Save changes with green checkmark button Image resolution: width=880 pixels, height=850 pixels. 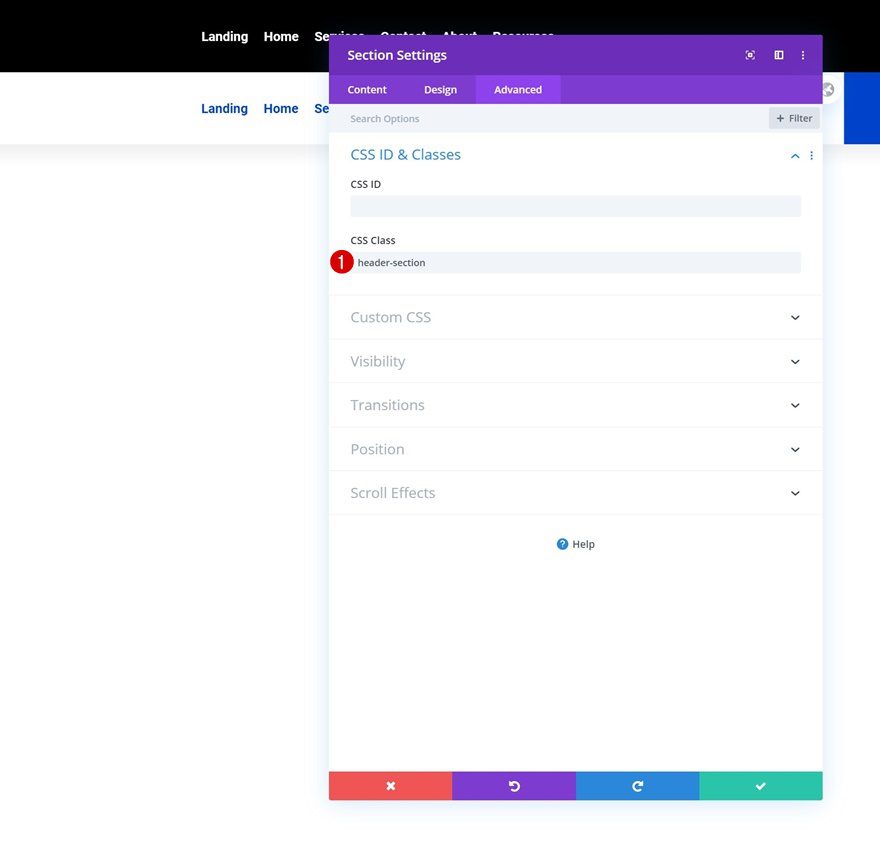pyautogui.click(x=761, y=786)
